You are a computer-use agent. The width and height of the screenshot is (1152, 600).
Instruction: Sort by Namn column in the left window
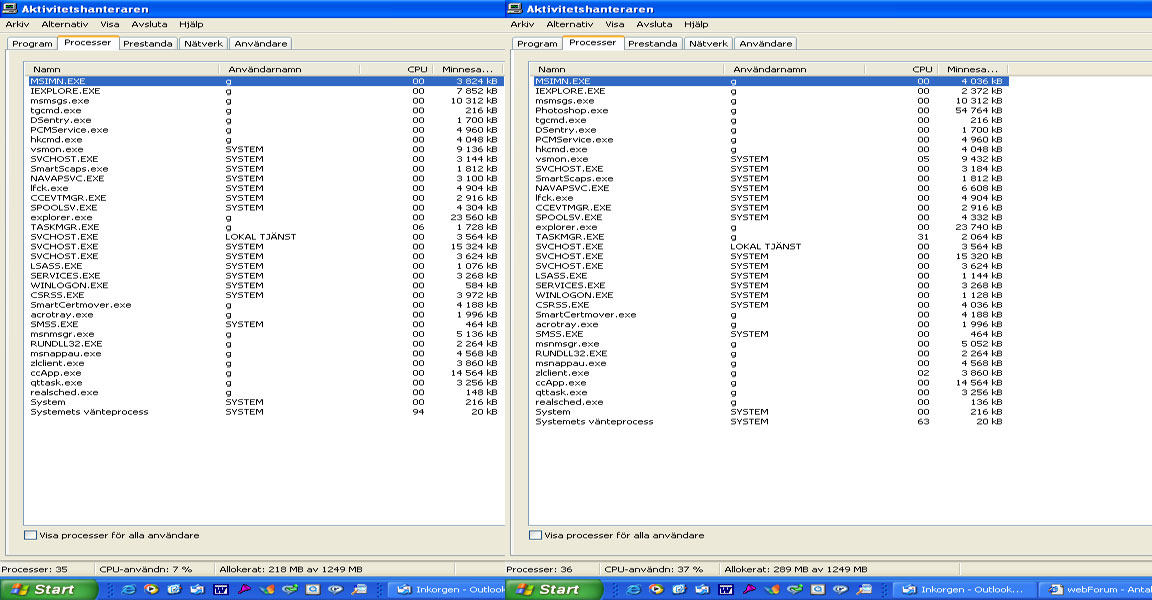(x=121, y=69)
